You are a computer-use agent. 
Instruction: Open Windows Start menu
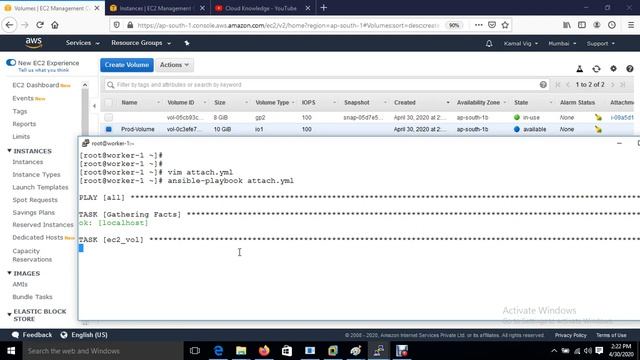tap(11, 351)
